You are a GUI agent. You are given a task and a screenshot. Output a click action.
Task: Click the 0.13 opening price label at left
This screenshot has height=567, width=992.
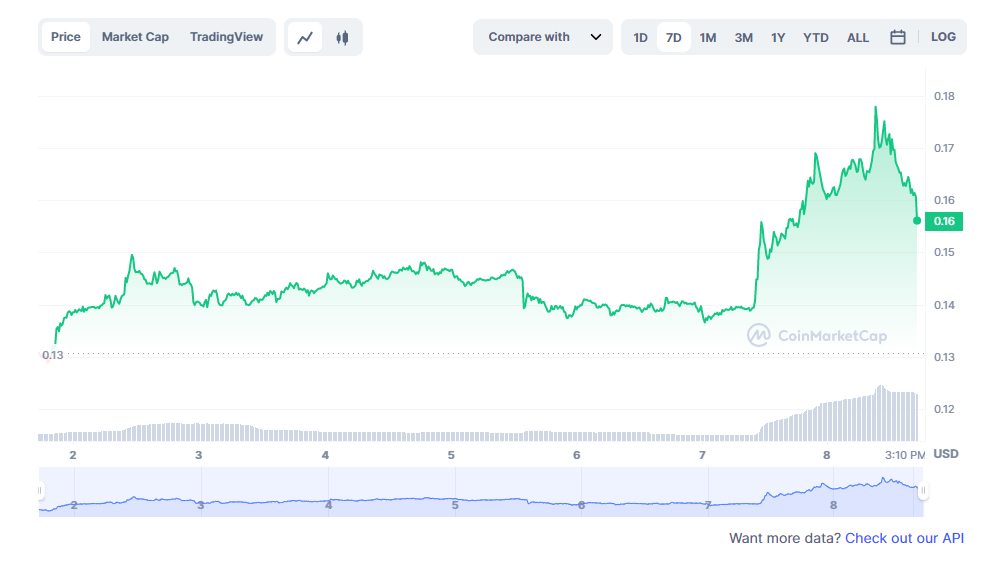click(53, 355)
